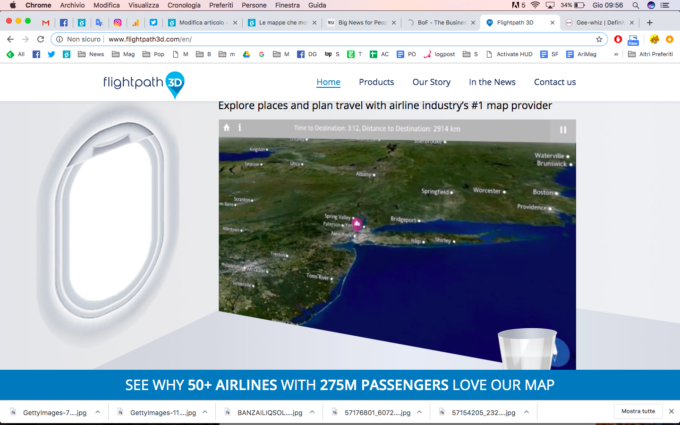
Task: Open the Our Story page
Action: pos(431,82)
